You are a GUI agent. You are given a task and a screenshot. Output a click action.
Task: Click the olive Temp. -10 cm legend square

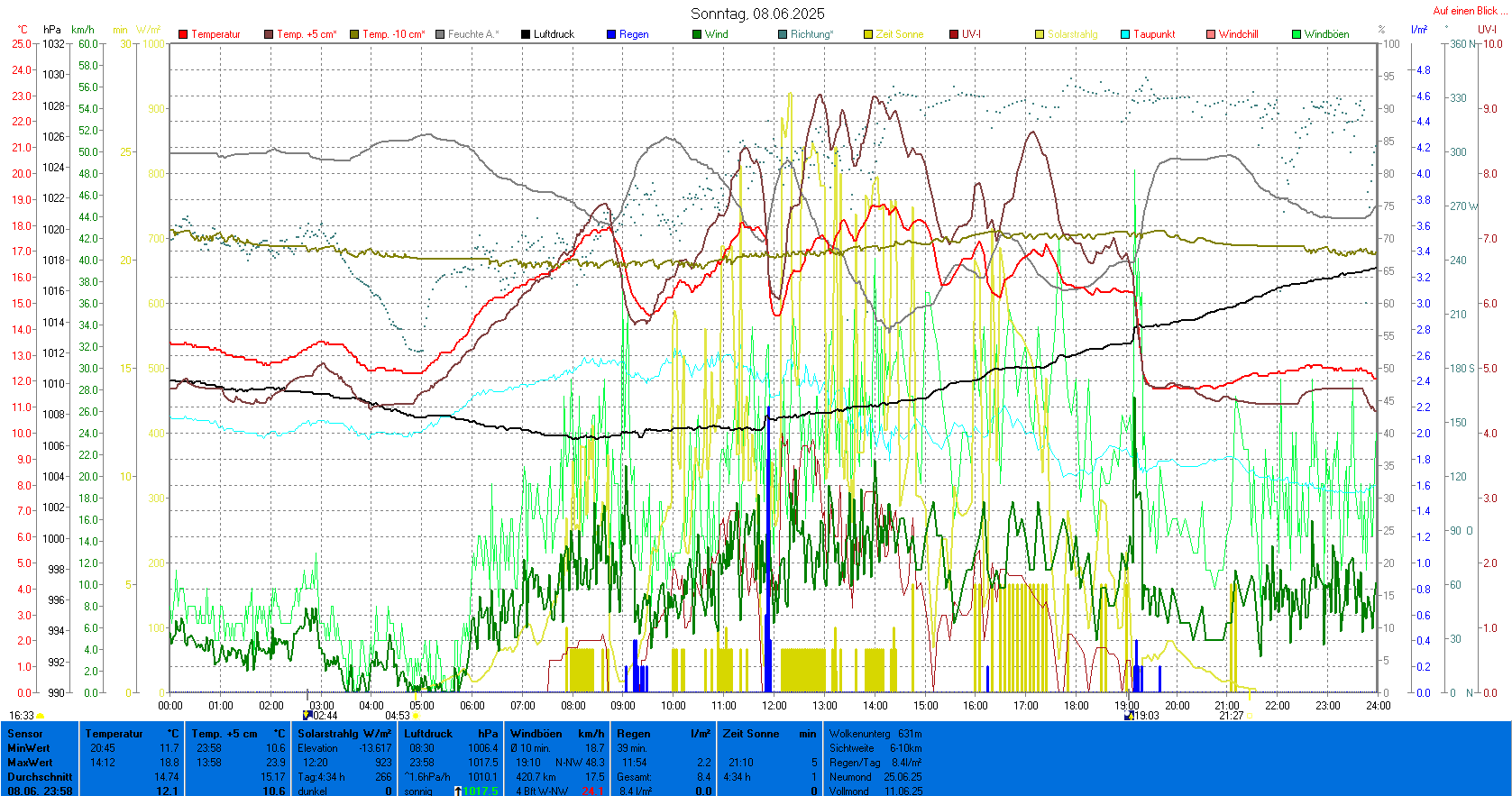coord(354,34)
